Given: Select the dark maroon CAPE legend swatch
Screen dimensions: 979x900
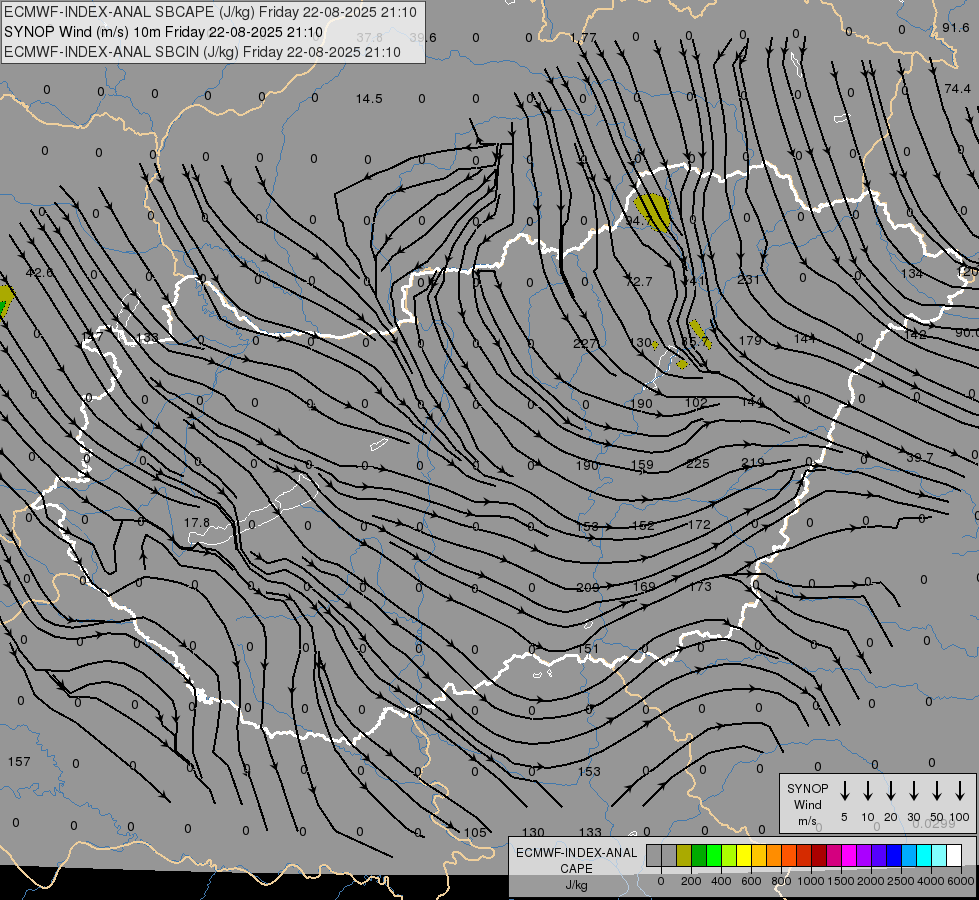Looking at the screenshot, I should point(819,855).
